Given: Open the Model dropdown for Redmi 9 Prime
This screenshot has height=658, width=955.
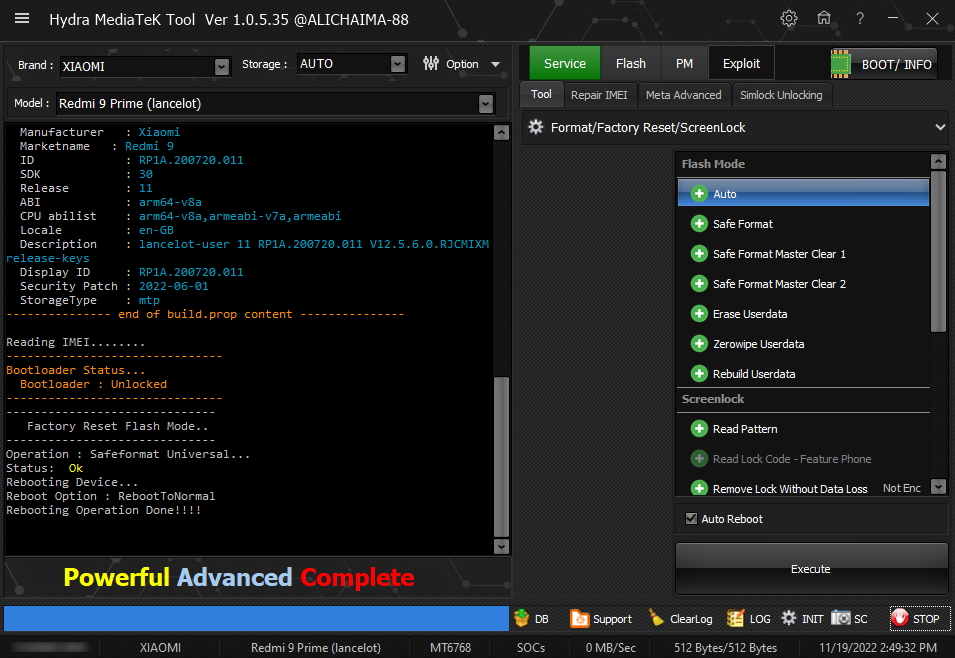Looking at the screenshot, I should (x=486, y=104).
